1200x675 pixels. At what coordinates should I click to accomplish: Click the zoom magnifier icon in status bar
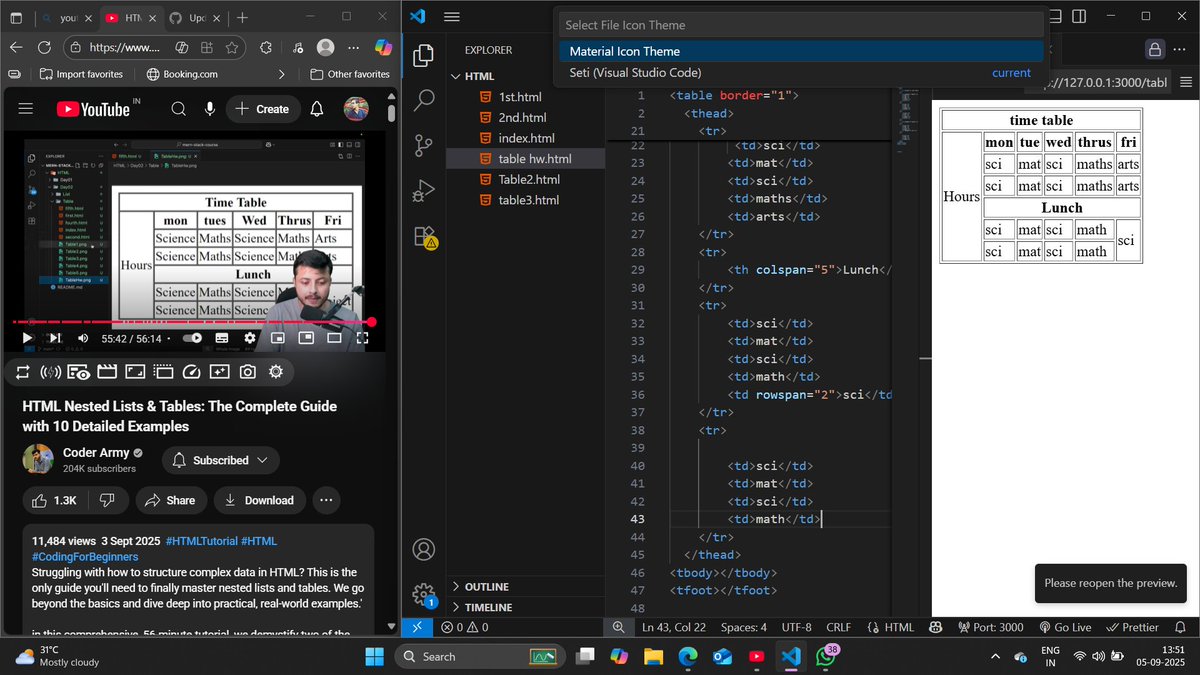click(618, 627)
